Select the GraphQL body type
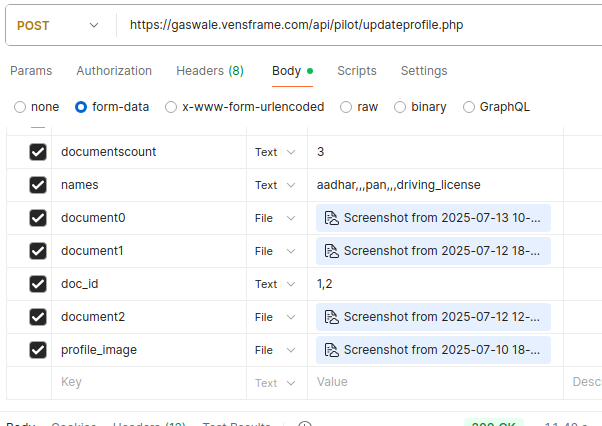The image size is (602, 426). 469,107
